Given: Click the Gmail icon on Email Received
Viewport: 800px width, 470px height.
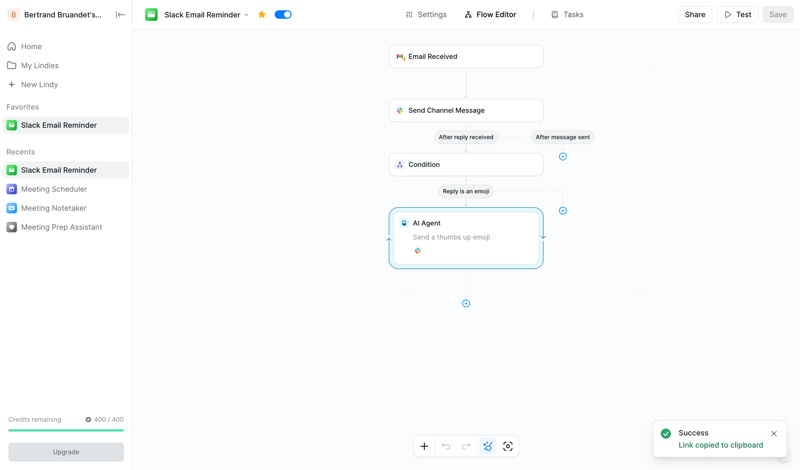Looking at the screenshot, I should click(401, 57).
